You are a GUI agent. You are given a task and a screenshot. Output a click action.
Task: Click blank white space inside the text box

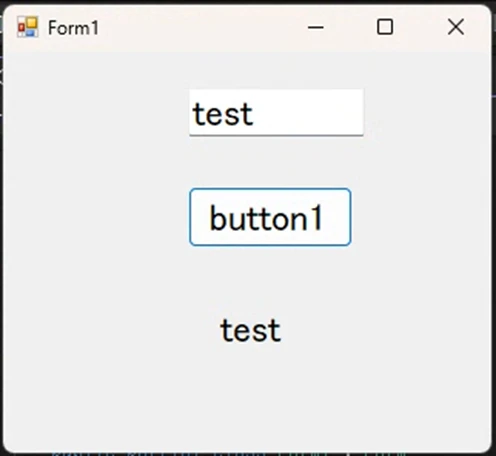310,112
